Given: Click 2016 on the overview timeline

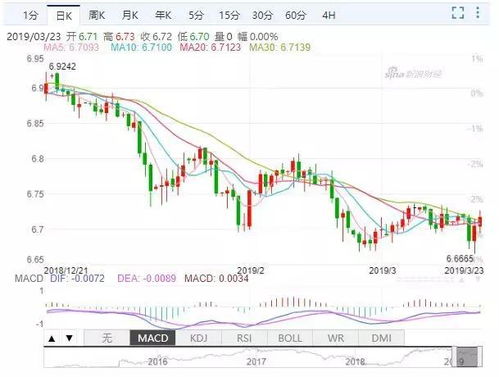Looking at the screenshot, I should [157, 361].
